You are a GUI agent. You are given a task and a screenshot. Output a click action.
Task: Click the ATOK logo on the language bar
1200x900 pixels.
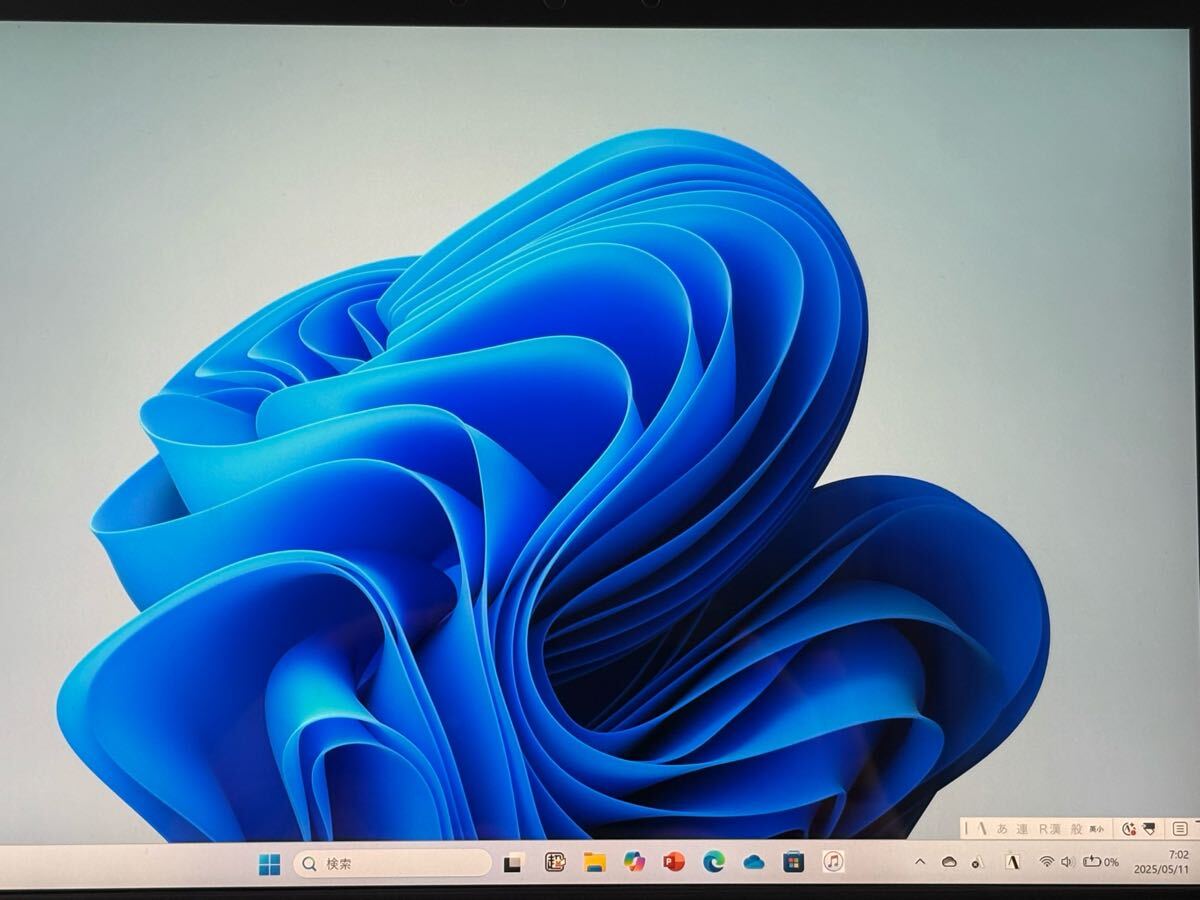coord(982,829)
